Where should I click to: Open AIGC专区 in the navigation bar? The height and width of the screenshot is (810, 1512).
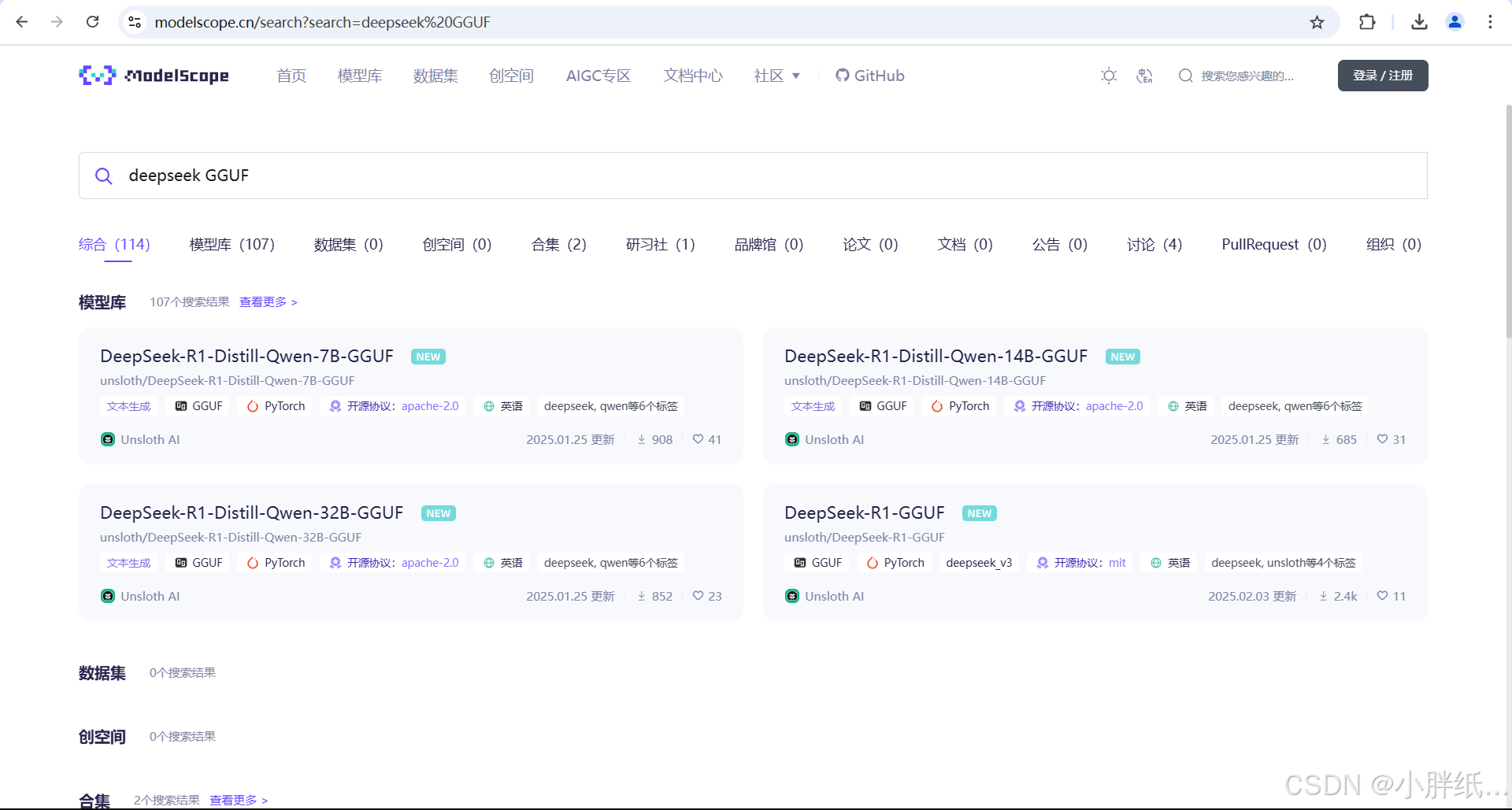pyautogui.click(x=598, y=76)
